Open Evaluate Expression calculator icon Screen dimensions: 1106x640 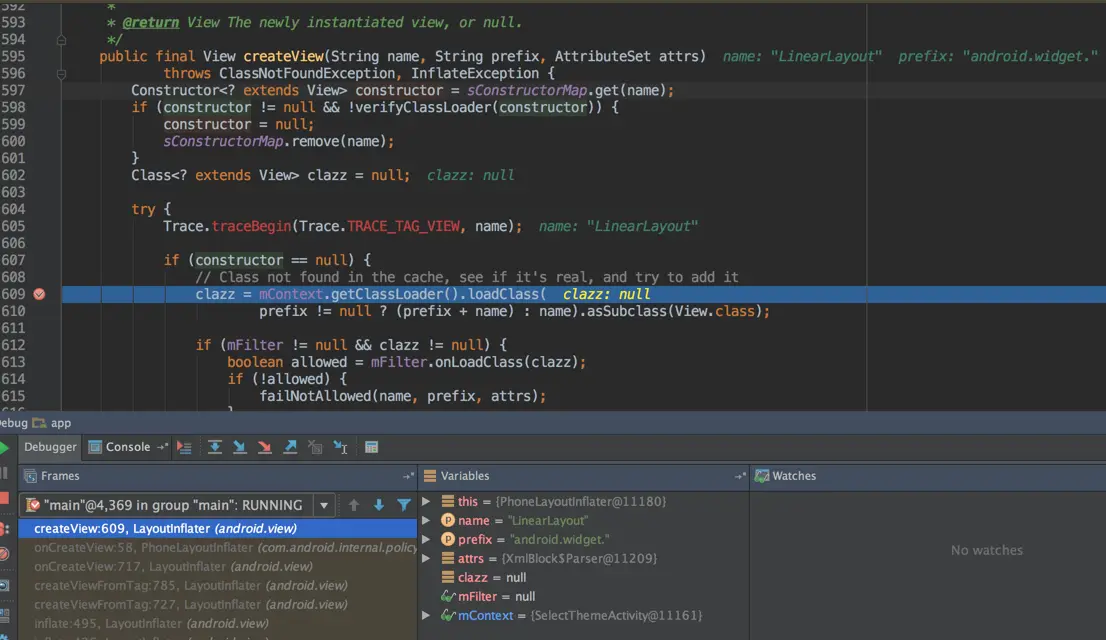(371, 447)
